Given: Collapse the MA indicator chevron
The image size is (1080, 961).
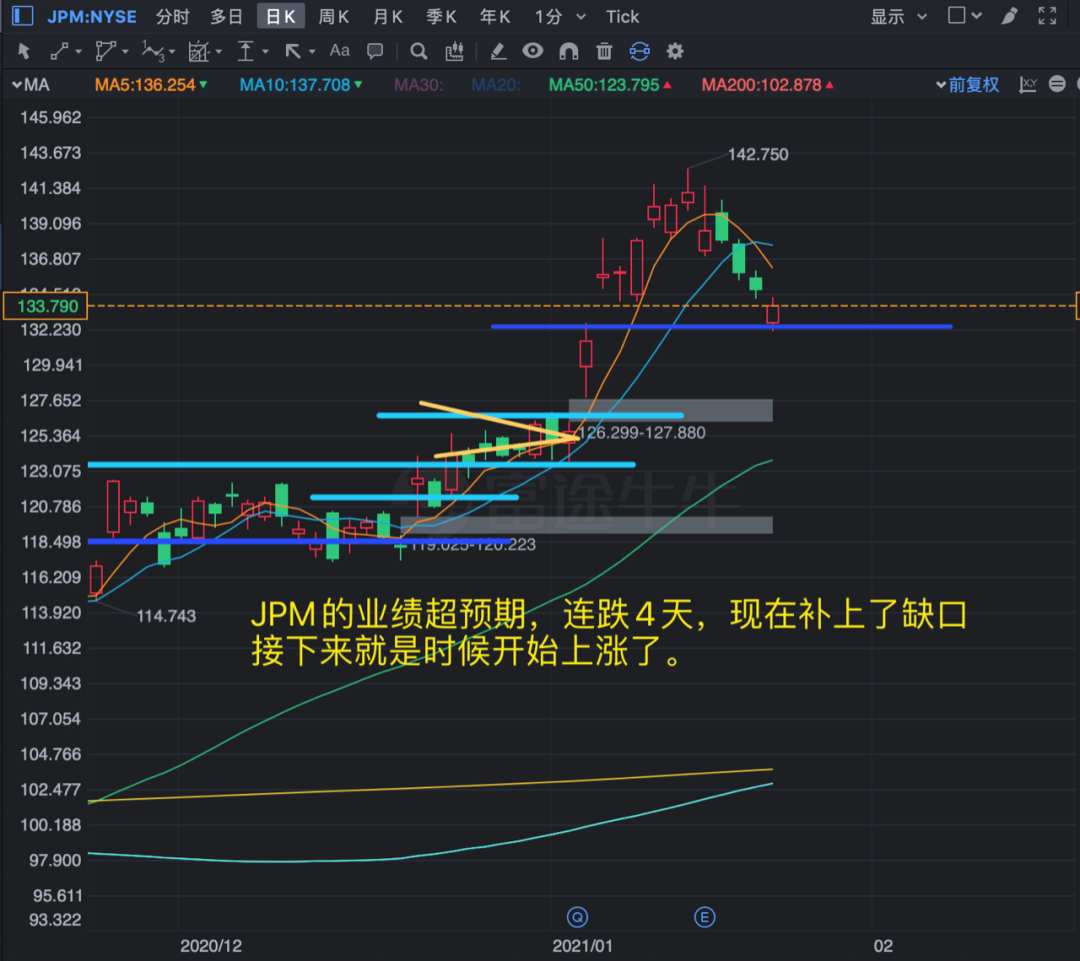Looking at the screenshot, I should click(17, 85).
